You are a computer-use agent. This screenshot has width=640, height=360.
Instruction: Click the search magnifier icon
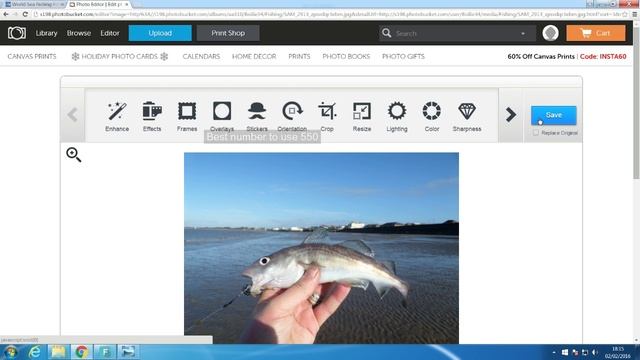click(x=387, y=33)
